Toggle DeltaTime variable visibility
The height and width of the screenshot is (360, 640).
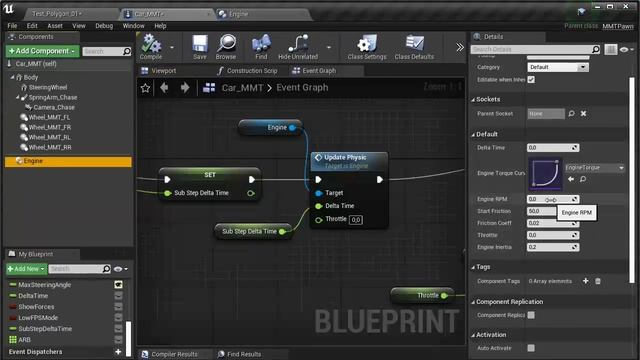(x=118, y=296)
